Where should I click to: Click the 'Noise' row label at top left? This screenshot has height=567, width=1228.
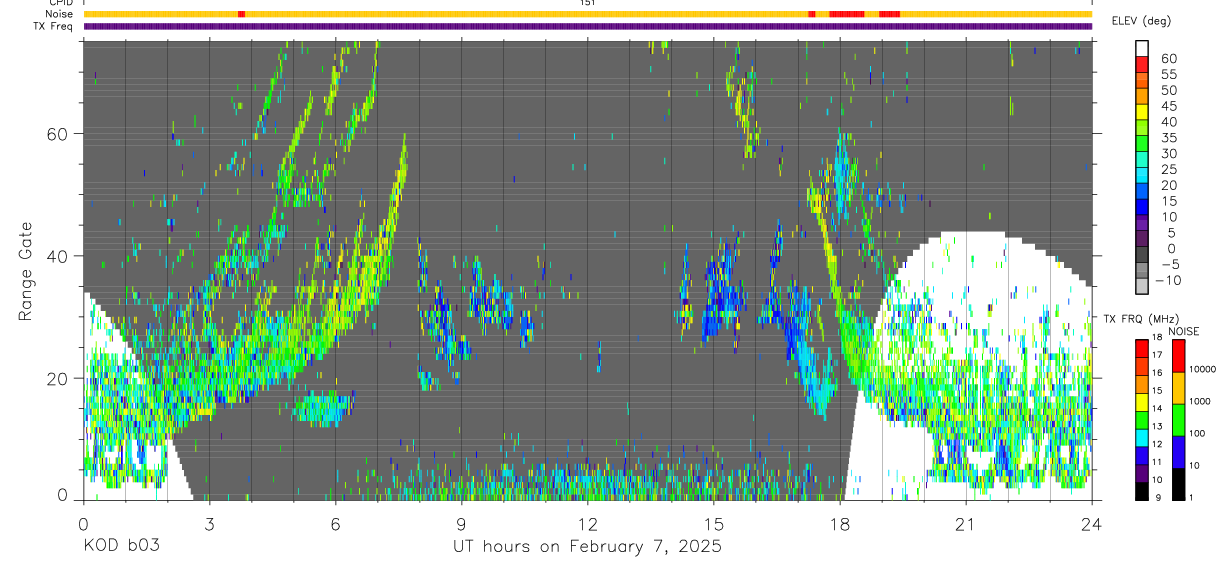click(x=61, y=14)
